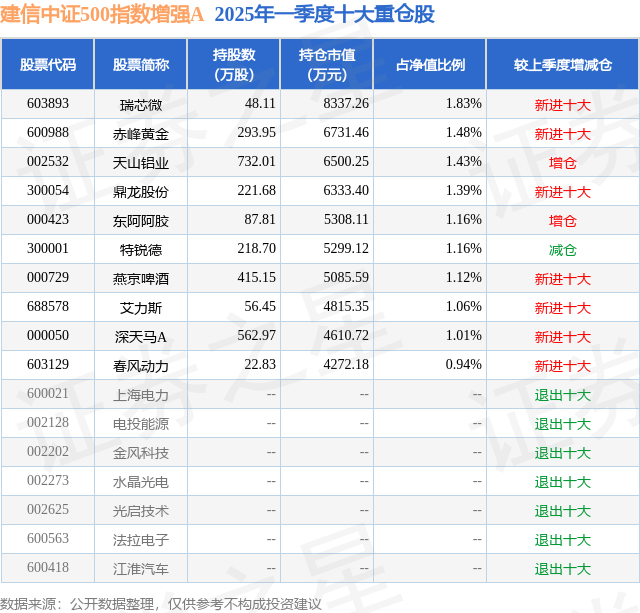Select the 持股数(万股) column header
640x613 pixels.
tap(234, 64)
